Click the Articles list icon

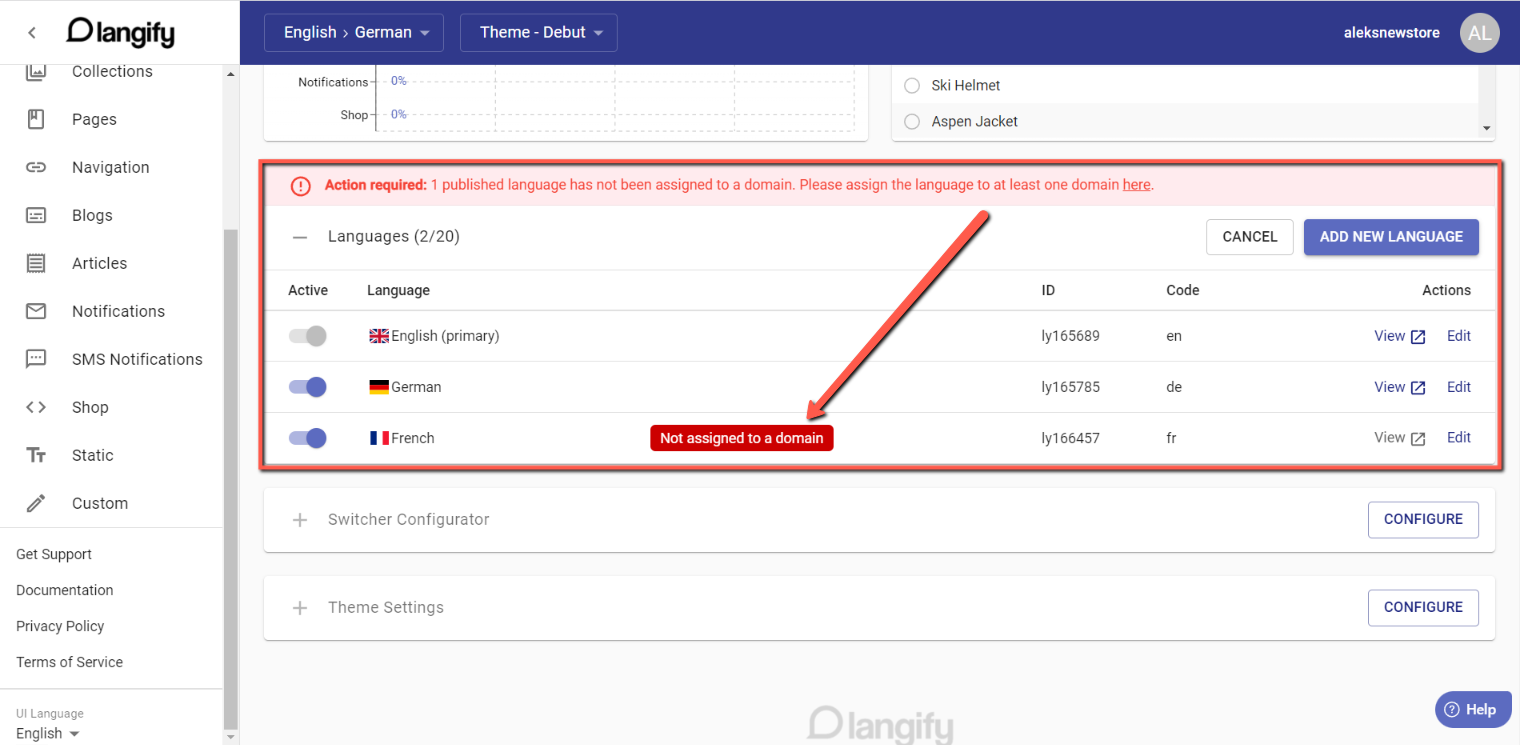[x=36, y=263]
